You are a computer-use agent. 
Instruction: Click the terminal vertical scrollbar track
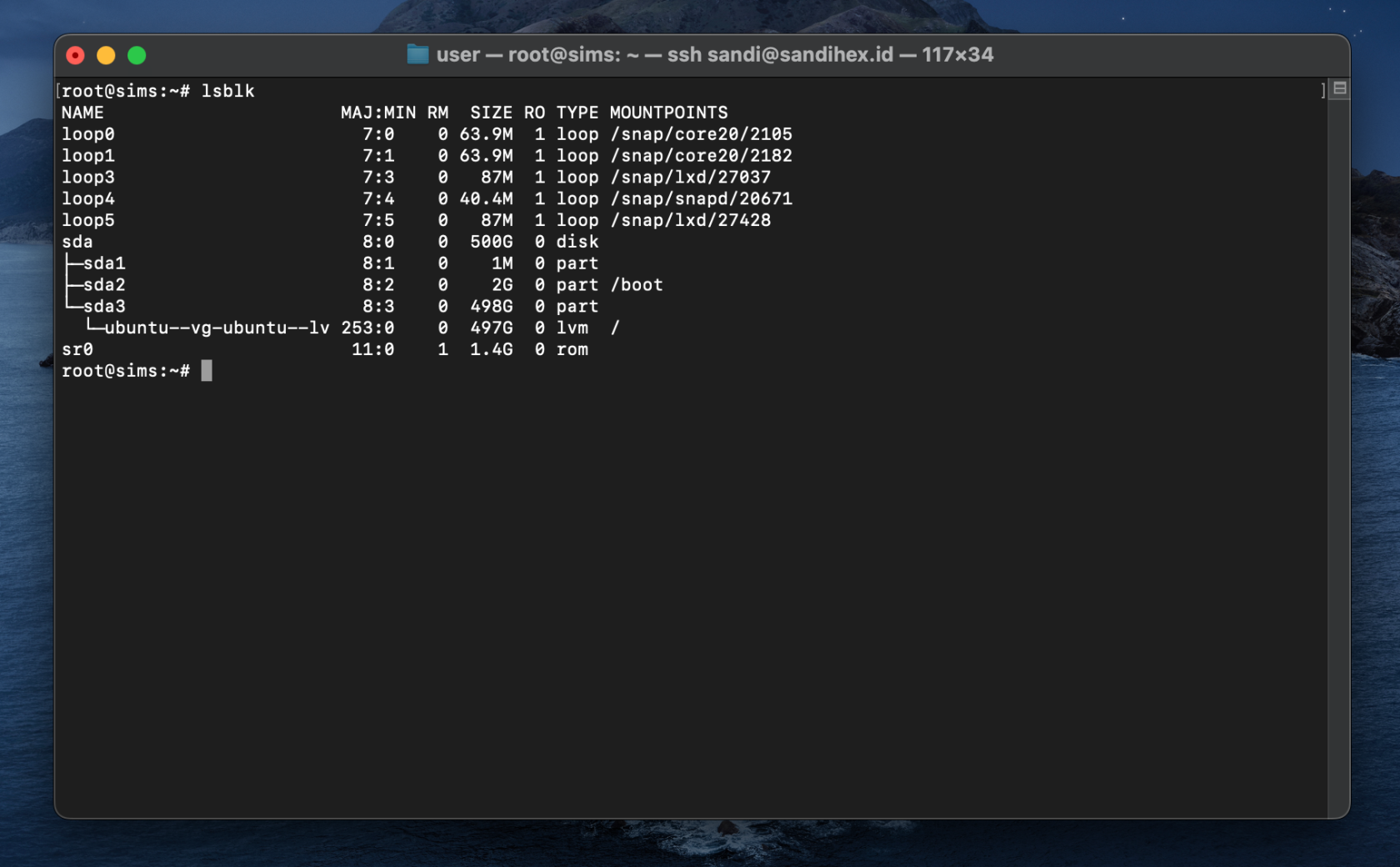coord(1338,459)
